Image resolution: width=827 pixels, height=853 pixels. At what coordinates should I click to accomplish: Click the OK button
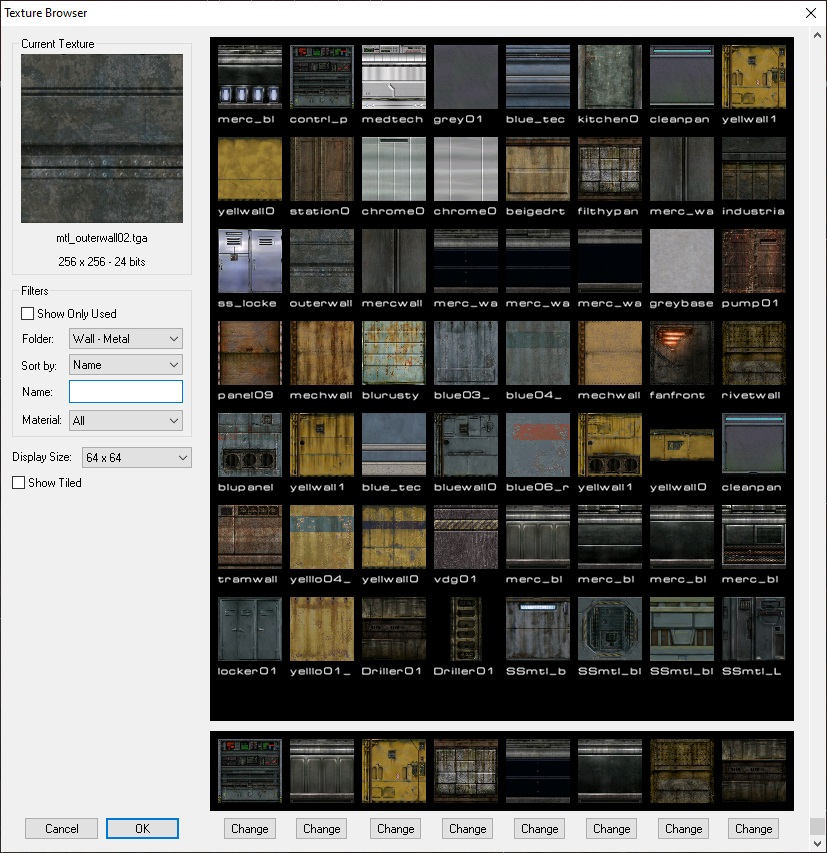pos(142,828)
